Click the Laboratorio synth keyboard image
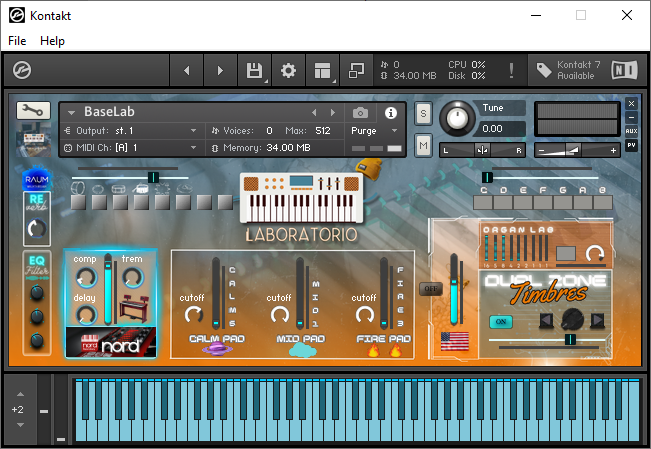This screenshot has height=449, width=651. (x=302, y=198)
